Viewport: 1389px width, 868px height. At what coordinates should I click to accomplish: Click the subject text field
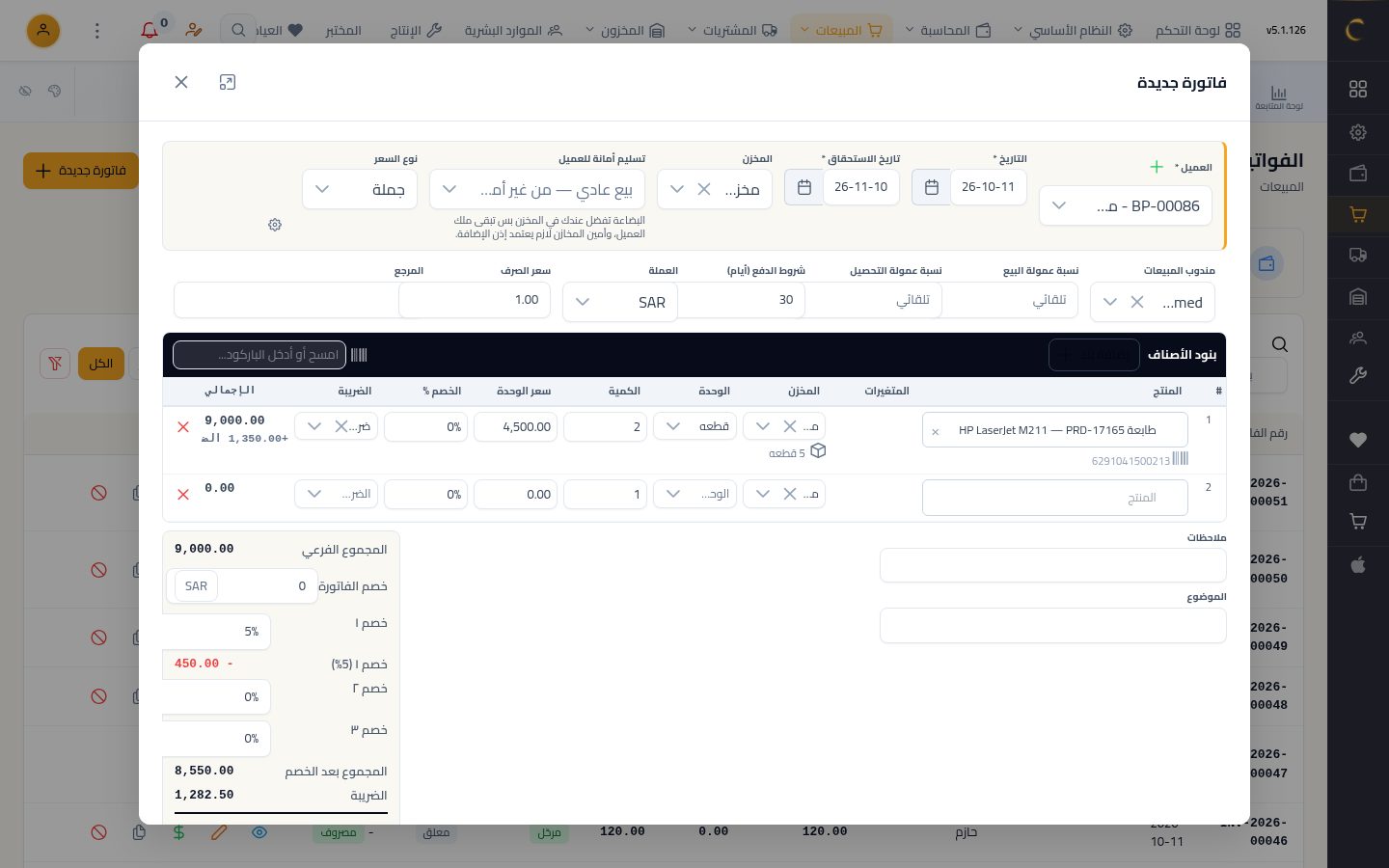pyautogui.click(x=1053, y=626)
